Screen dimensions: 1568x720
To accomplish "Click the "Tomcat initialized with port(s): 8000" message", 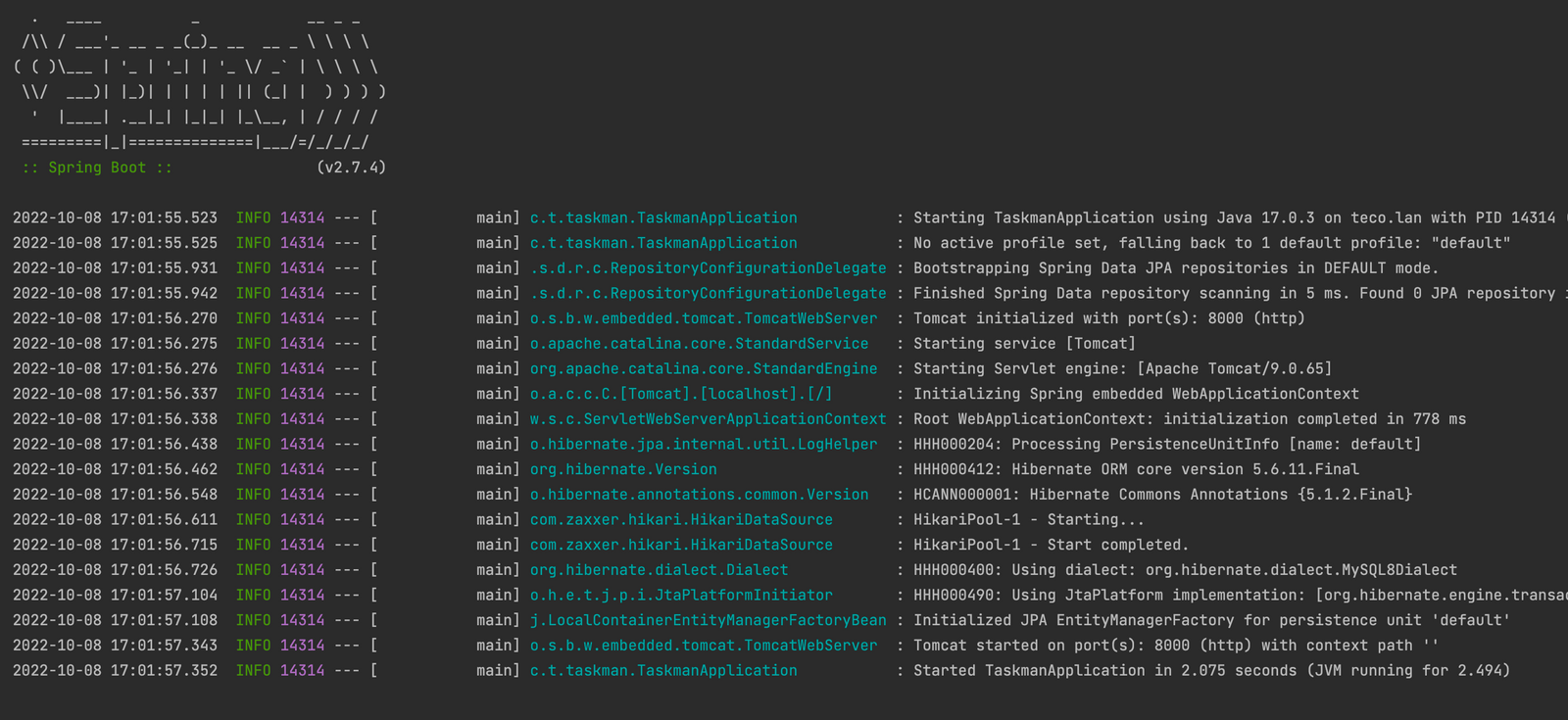I will [1108, 318].
